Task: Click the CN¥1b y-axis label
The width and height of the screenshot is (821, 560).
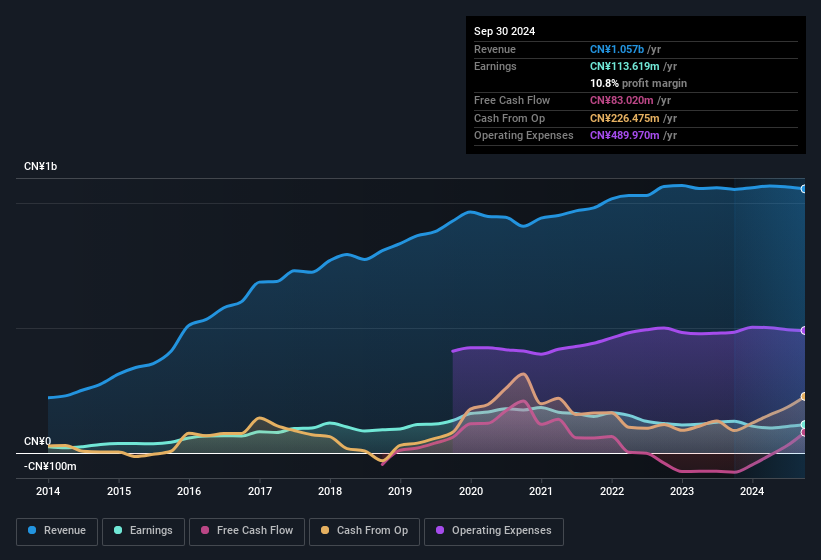Action: 40,166
